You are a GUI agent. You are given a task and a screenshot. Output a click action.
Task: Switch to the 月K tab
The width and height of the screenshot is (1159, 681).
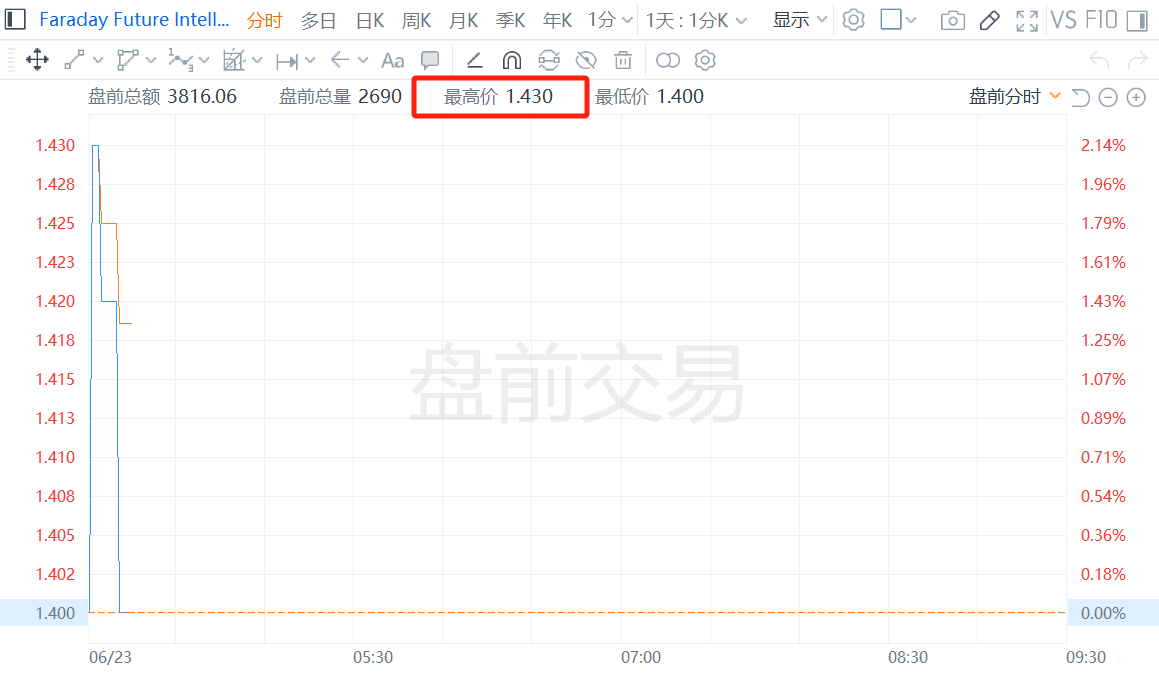pos(463,21)
